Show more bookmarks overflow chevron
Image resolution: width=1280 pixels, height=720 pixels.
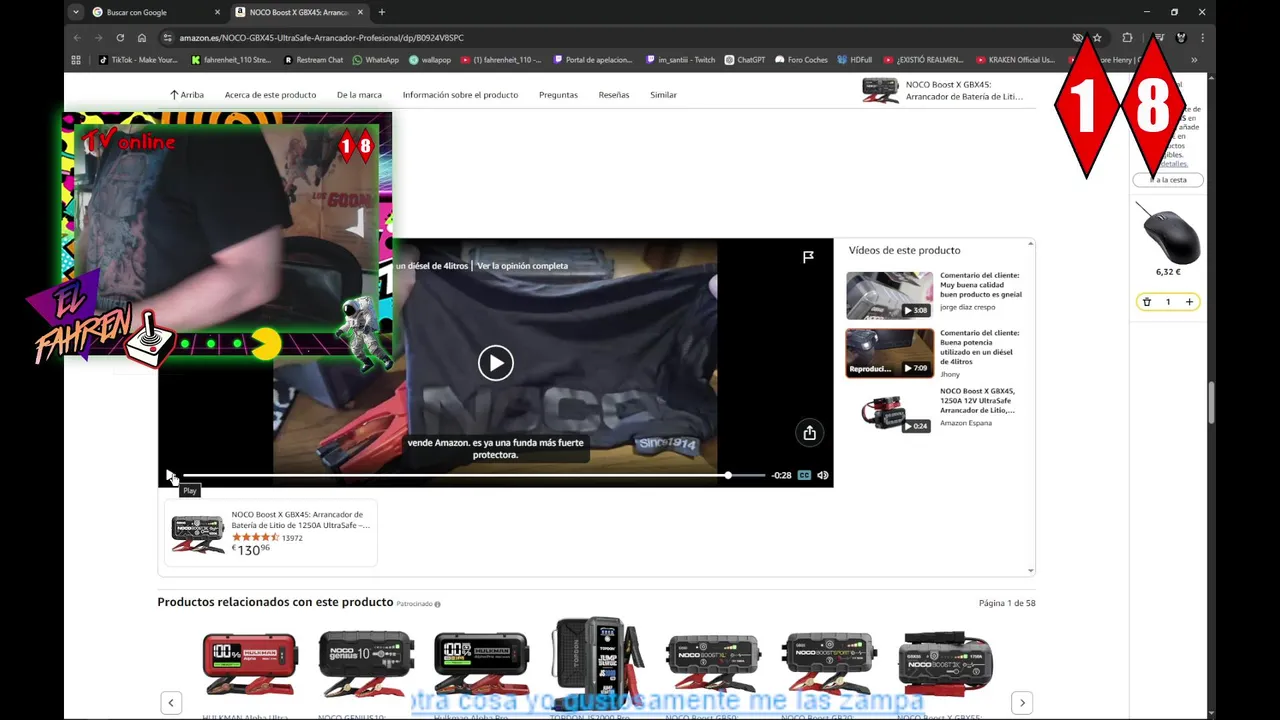(1194, 60)
